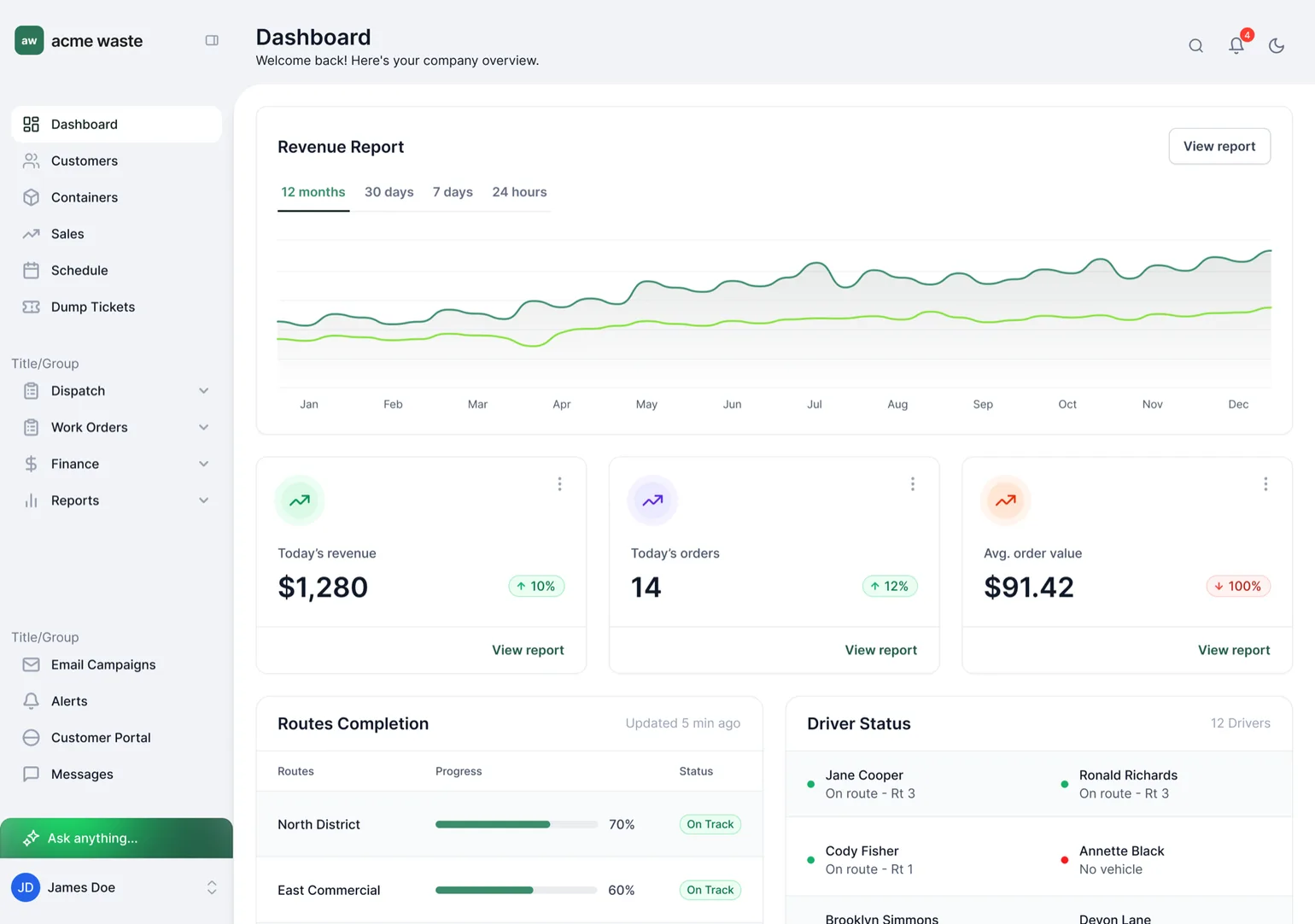
Task: Click Today's revenue green trend icon
Action: [300, 500]
